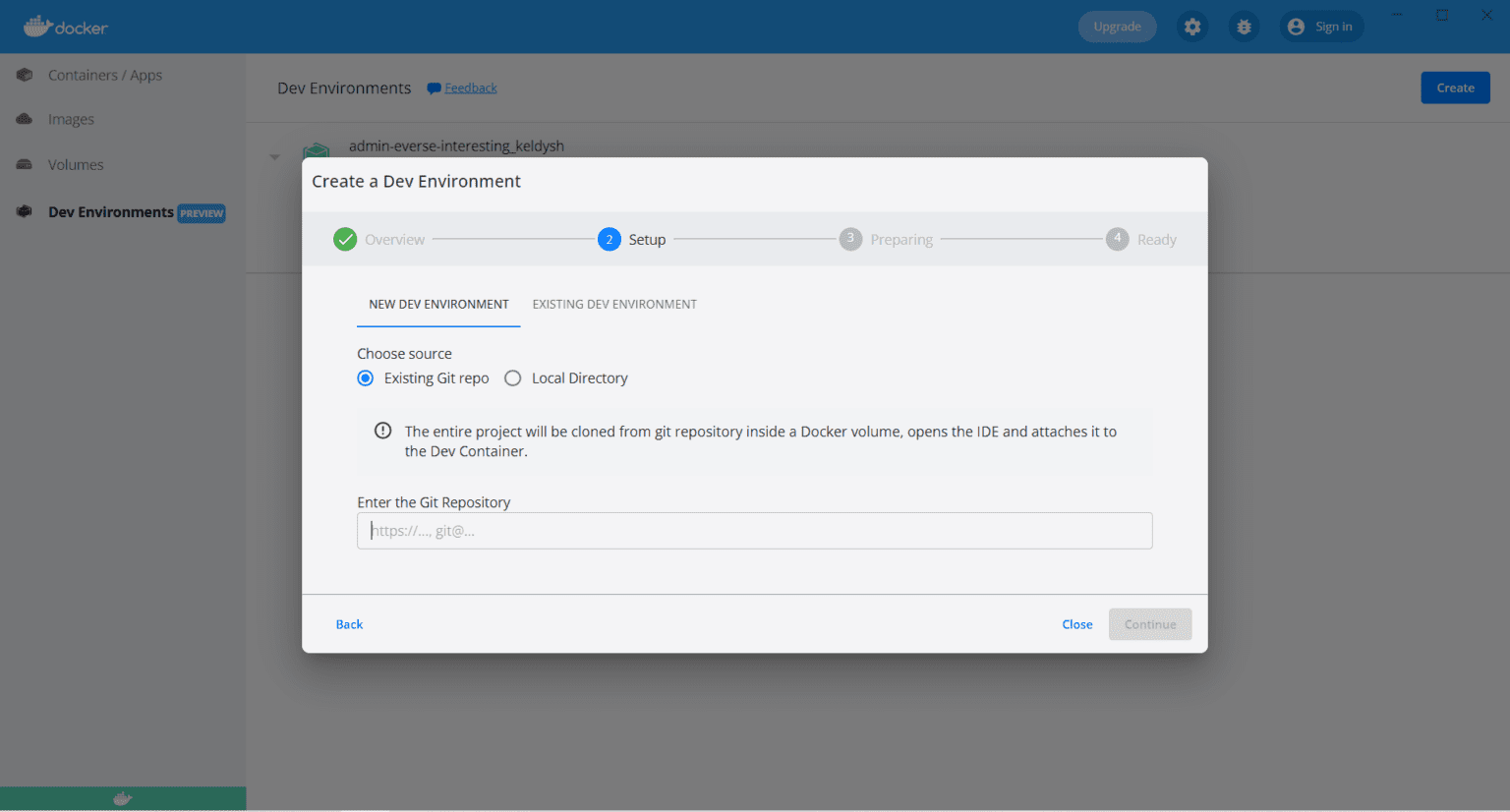Screen dimensions: 1510x812
Task: Click the Preparing step indicator
Action: [x=850, y=239]
